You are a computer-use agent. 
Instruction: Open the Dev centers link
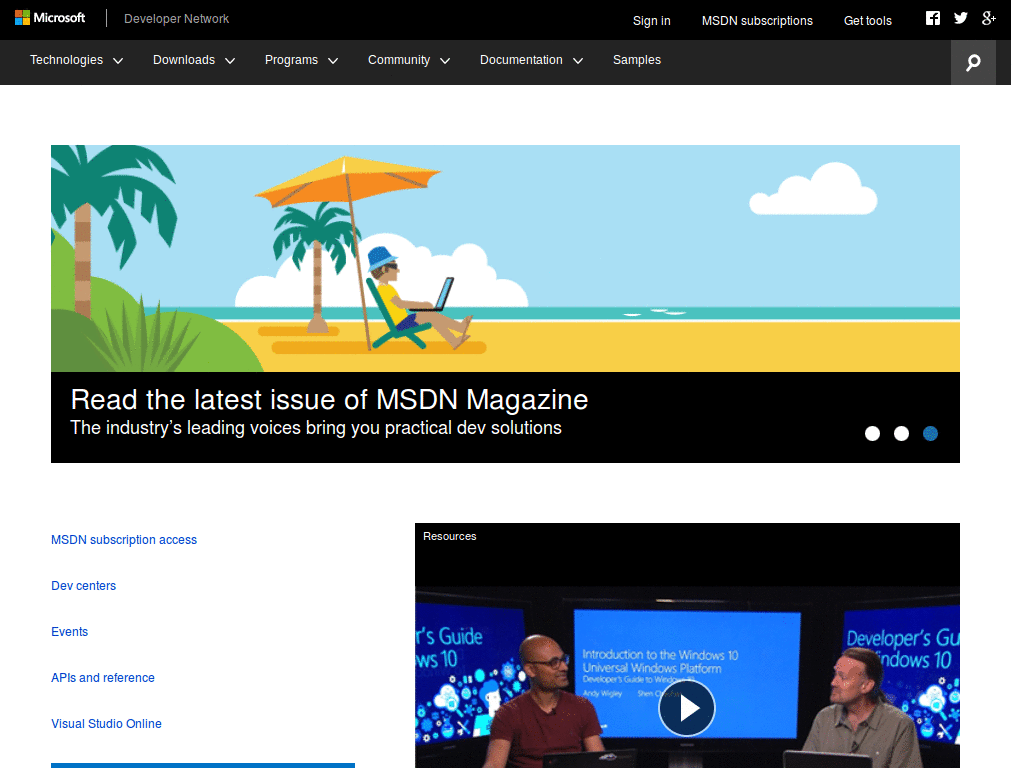point(84,586)
